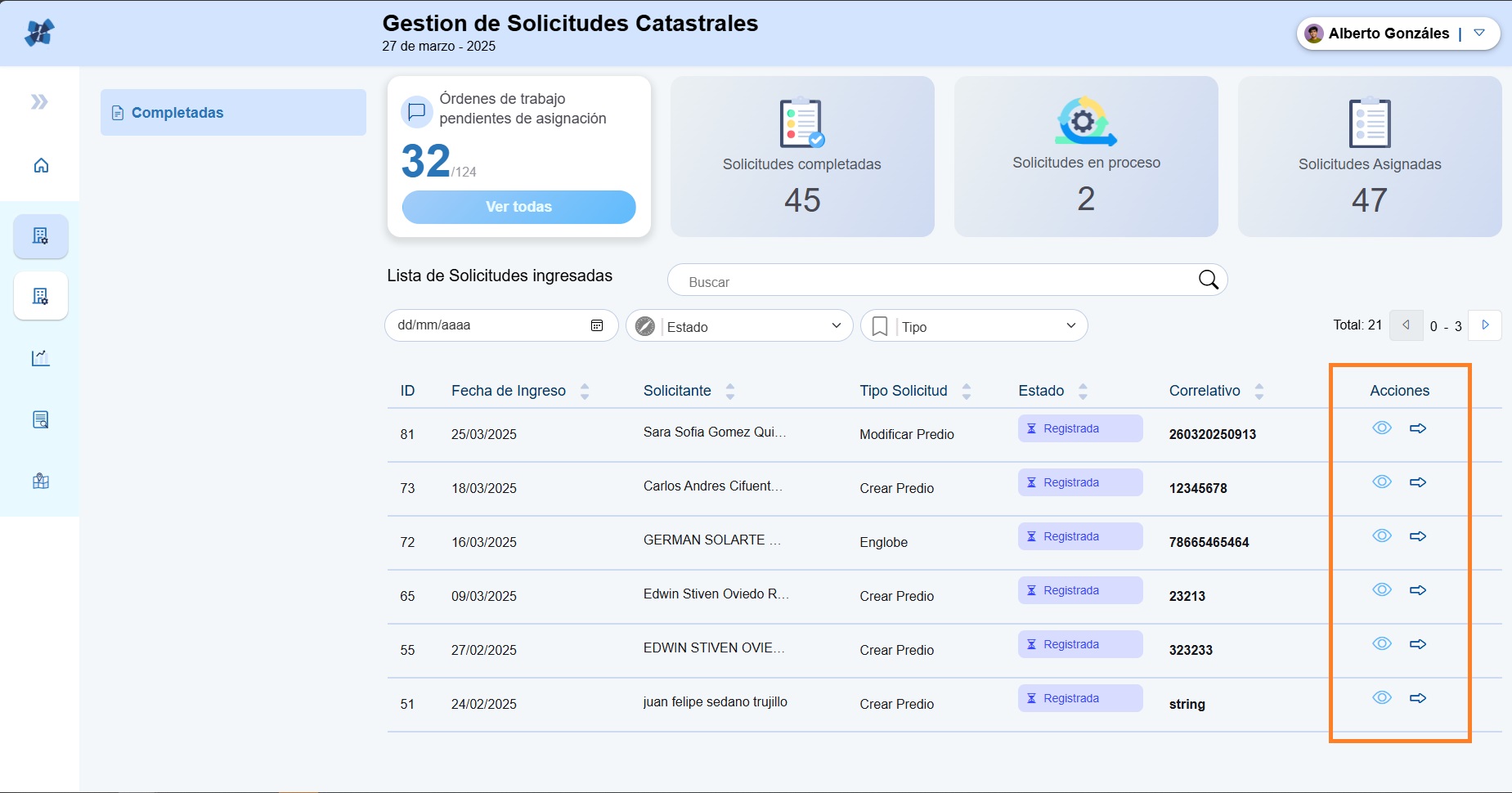Sort table by Fecha de Ingreso
1512x793 pixels.
pos(584,392)
